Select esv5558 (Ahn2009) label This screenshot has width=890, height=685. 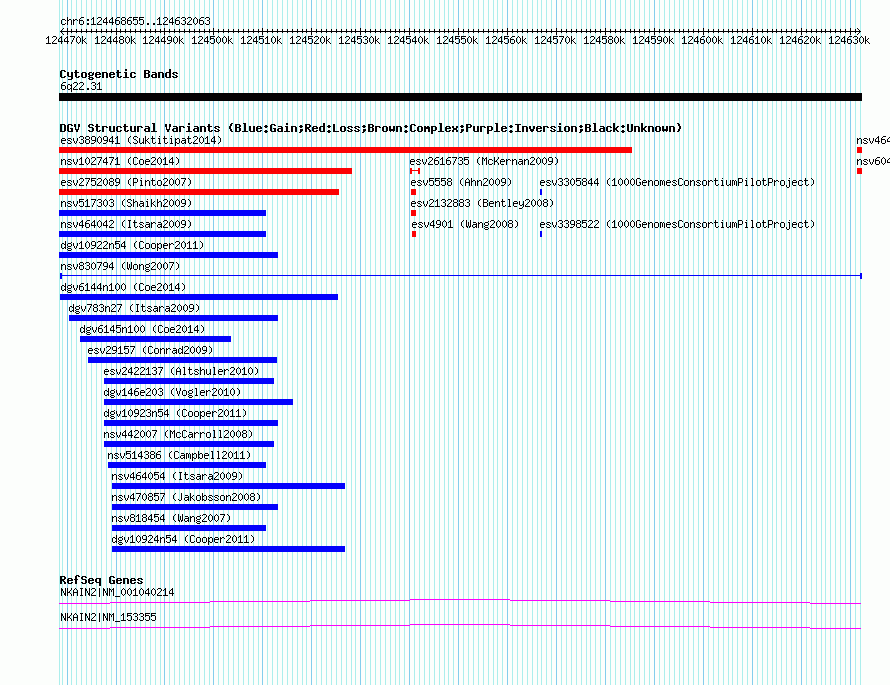click(461, 182)
